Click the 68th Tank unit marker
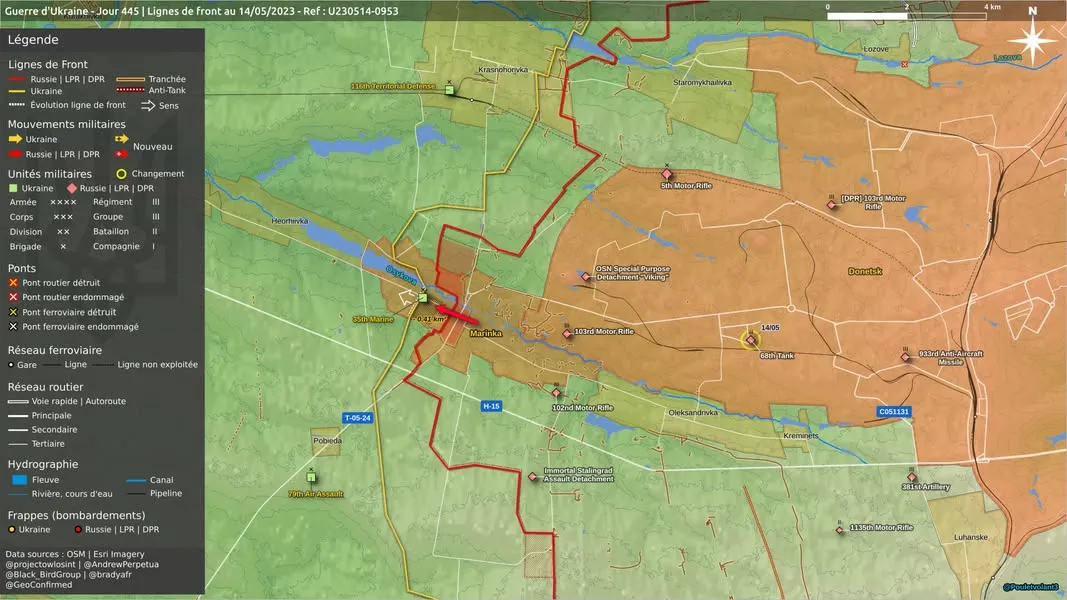 [751, 339]
